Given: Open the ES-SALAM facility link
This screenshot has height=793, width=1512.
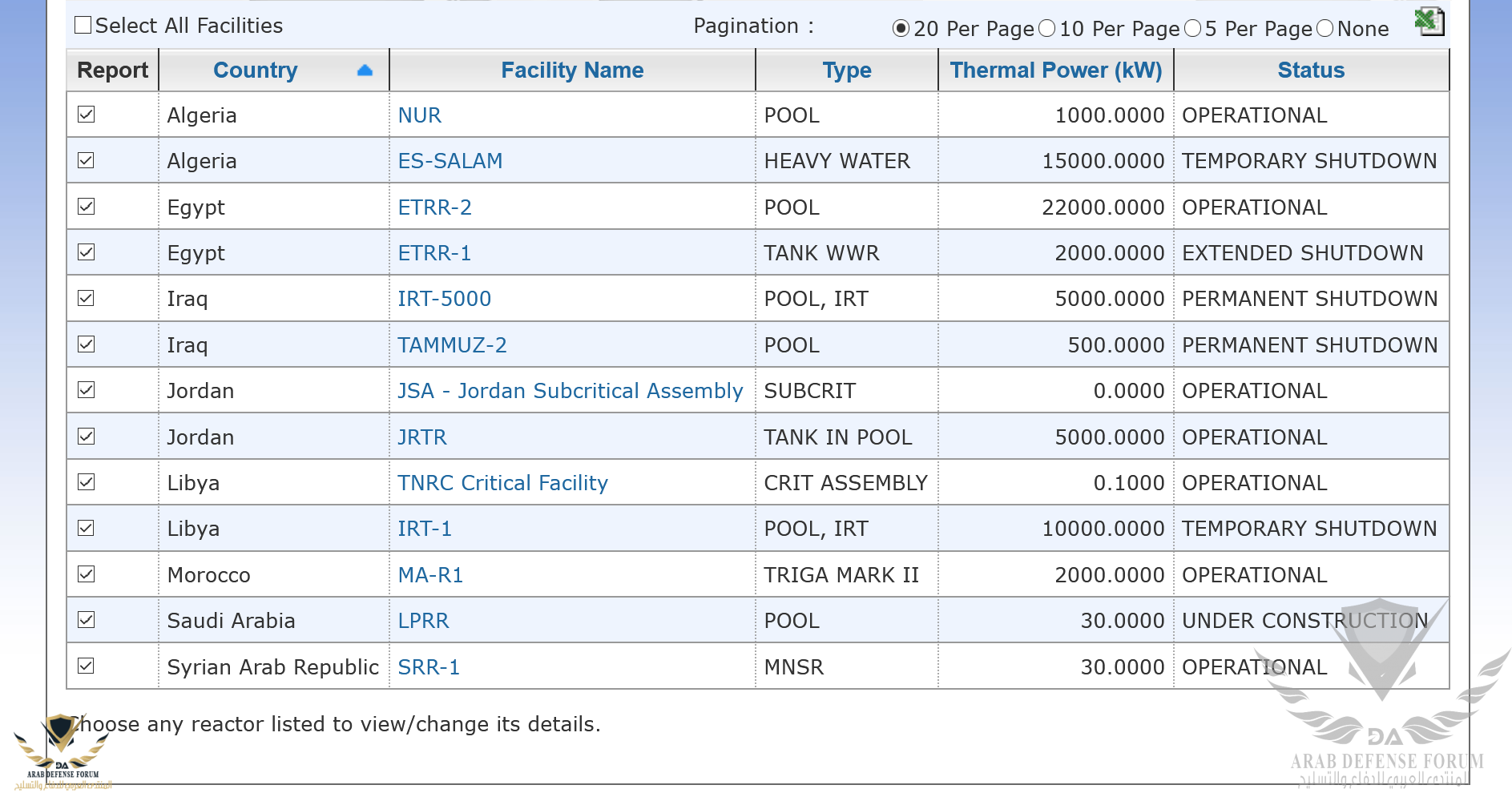Looking at the screenshot, I should tap(450, 161).
